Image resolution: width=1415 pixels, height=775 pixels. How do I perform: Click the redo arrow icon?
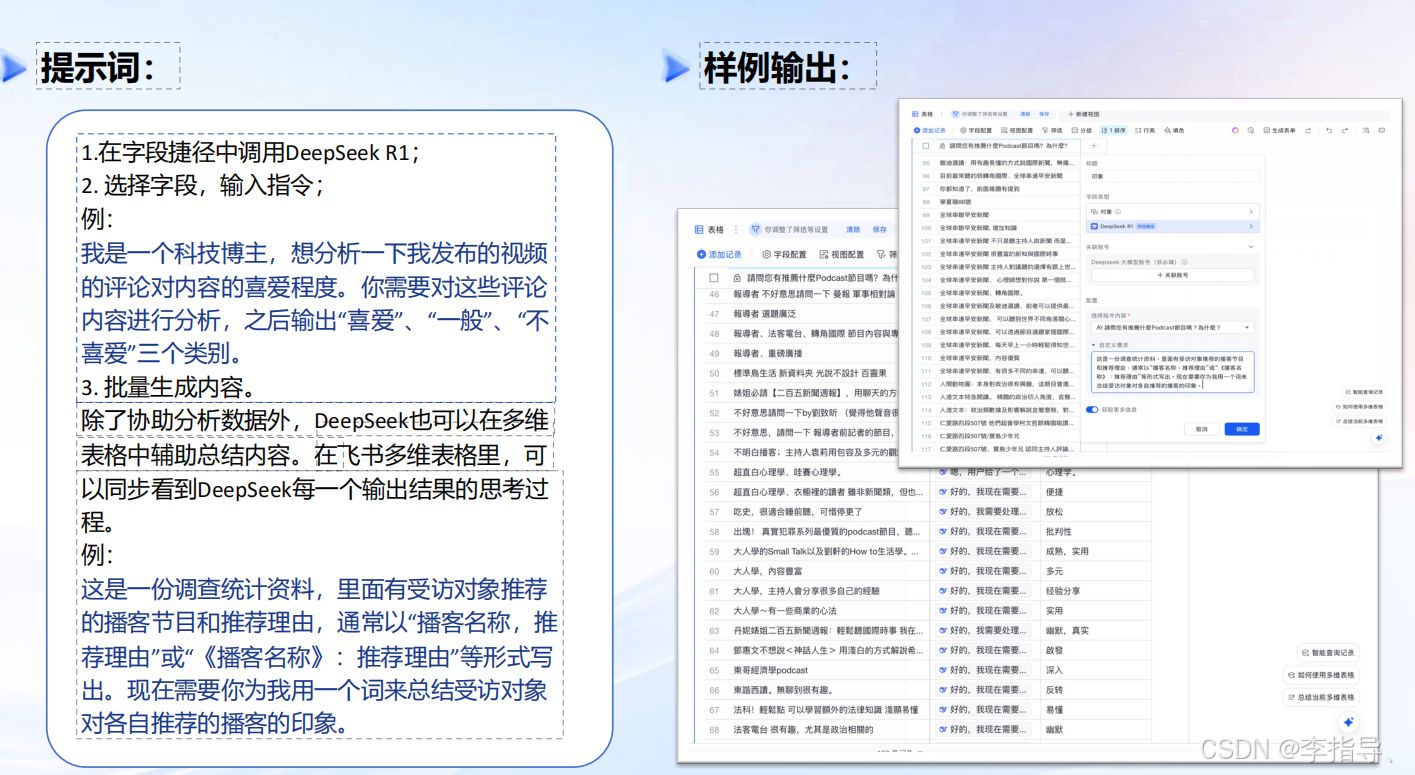1345,130
